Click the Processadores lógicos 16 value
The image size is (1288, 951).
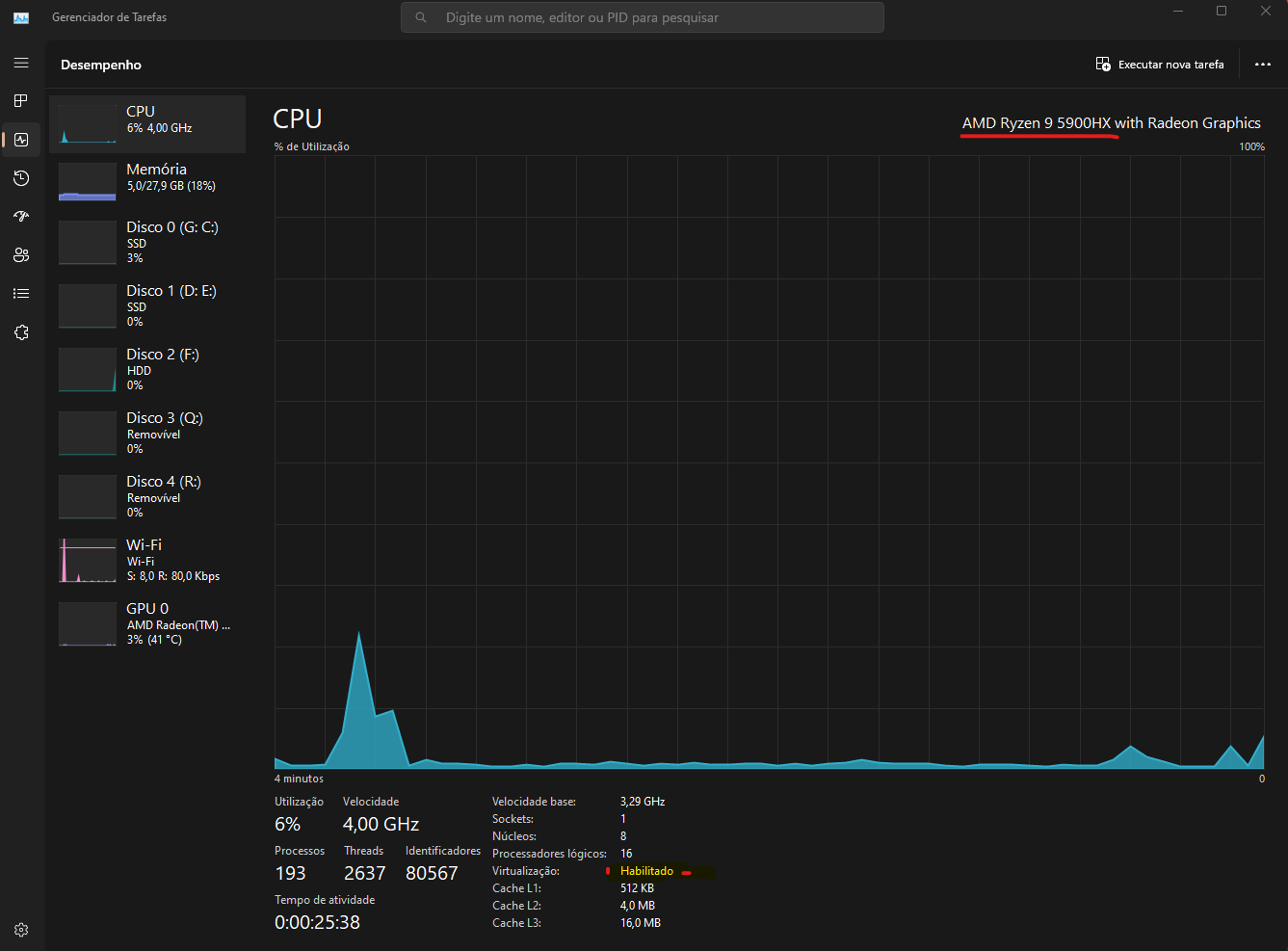coord(626,854)
